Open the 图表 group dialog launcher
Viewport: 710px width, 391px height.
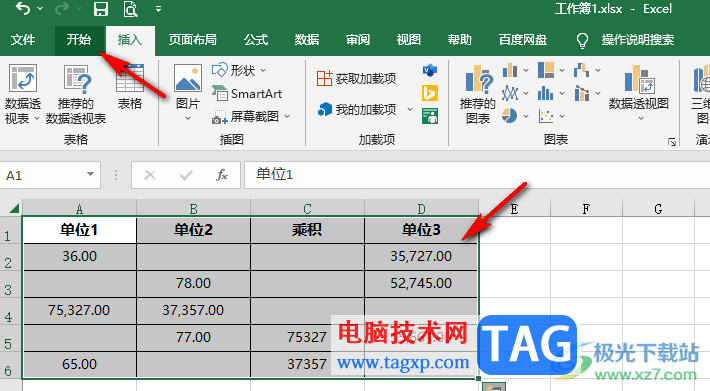coord(672,142)
